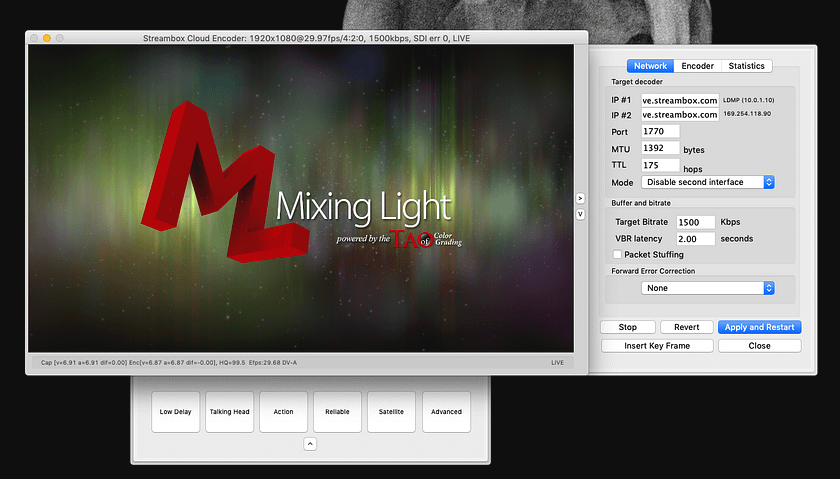Click the IP #2 address field
Image resolution: width=840 pixels, height=479 pixels.
(x=680, y=115)
